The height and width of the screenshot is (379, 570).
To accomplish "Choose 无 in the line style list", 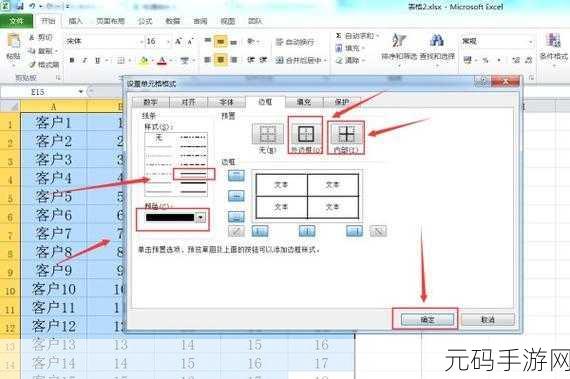I will click(x=159, y=138).
